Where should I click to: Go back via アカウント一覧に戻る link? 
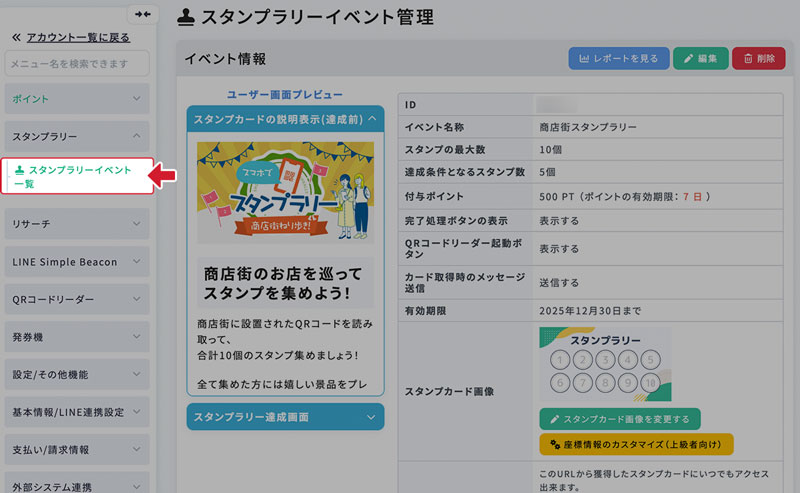click(78, 37)
